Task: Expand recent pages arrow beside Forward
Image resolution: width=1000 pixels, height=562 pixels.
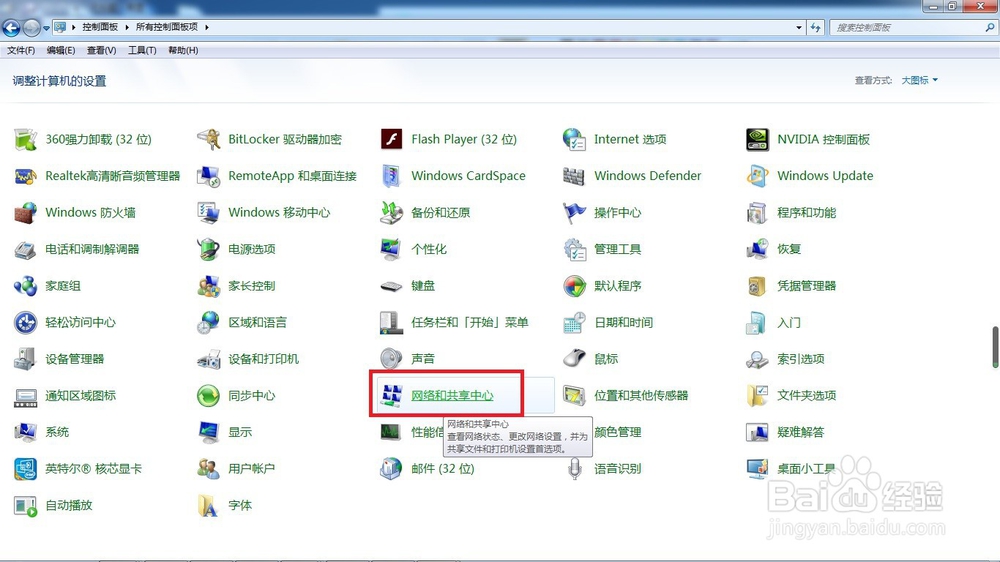Action: coord(46,28)
